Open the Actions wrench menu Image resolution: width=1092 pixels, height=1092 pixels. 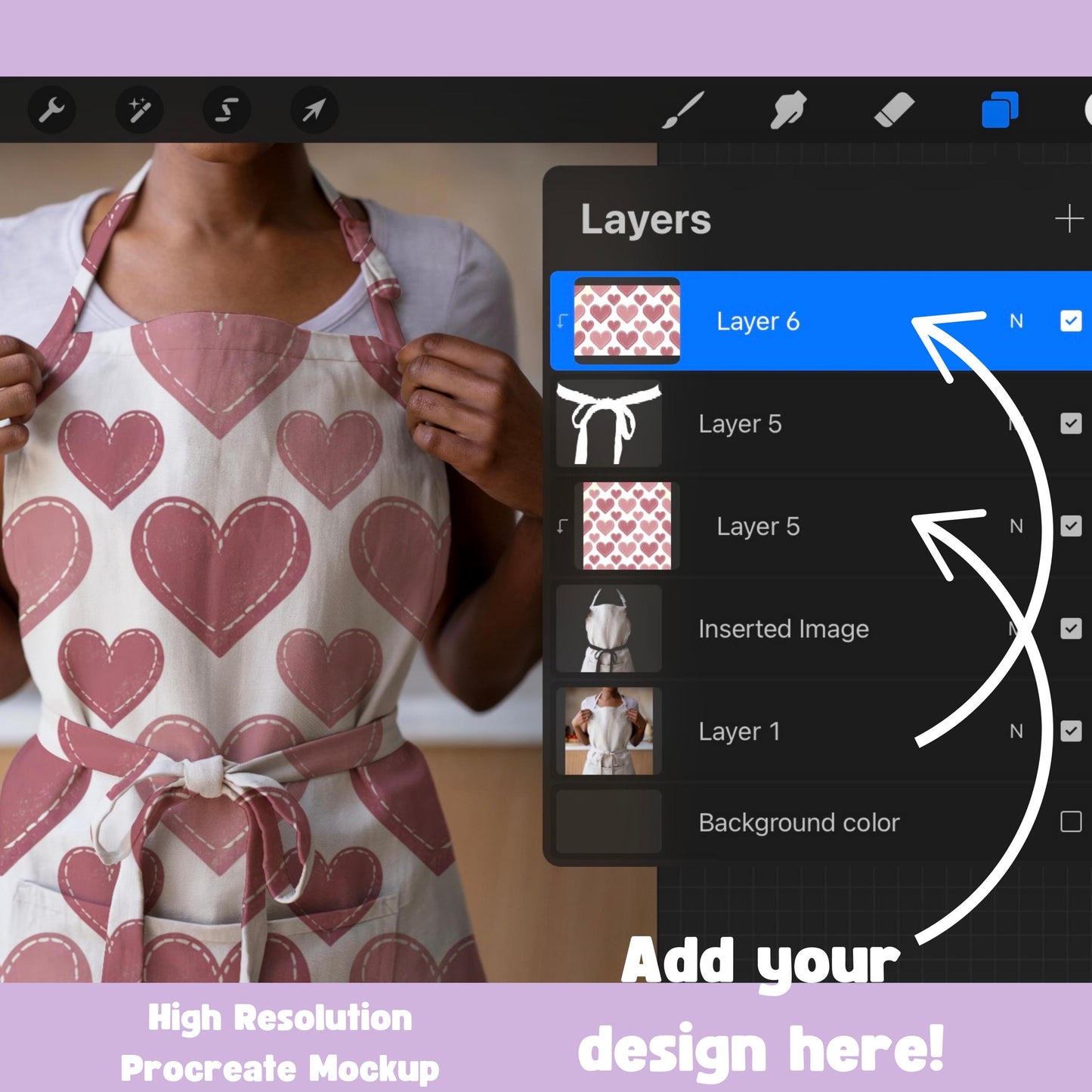pos(51,110)
